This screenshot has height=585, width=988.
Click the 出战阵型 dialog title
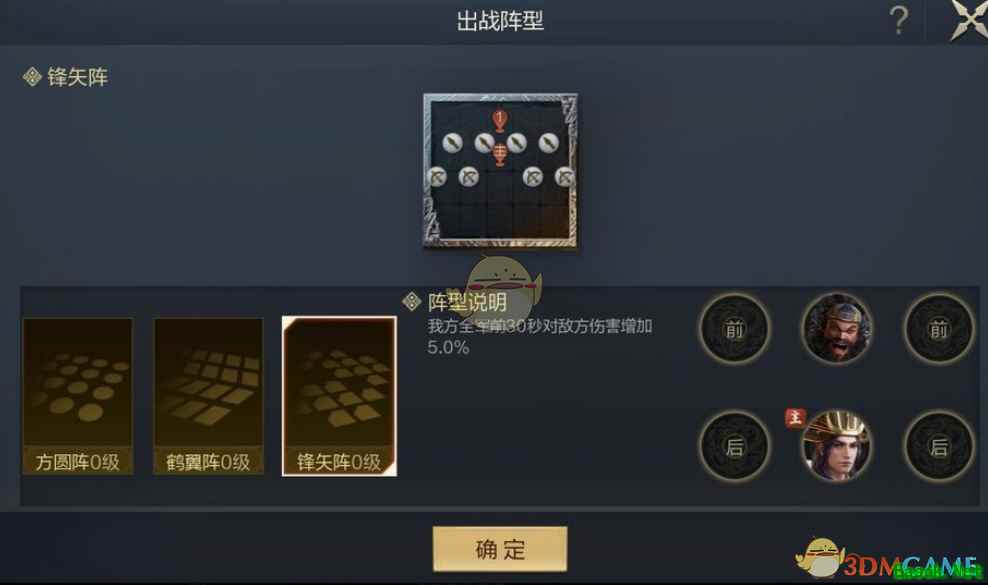point(500,21)
